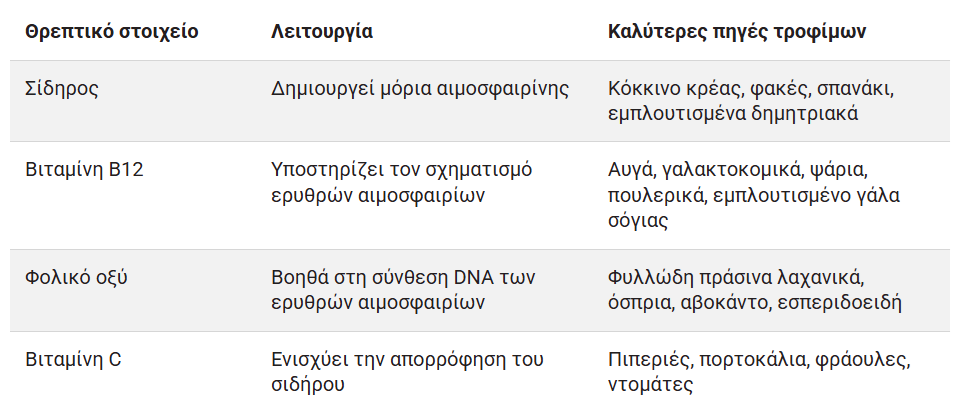Click the word 'σόγιας' in the B12 row
The height and width of the screenshot is (409, 960).
tap(637, 221)
